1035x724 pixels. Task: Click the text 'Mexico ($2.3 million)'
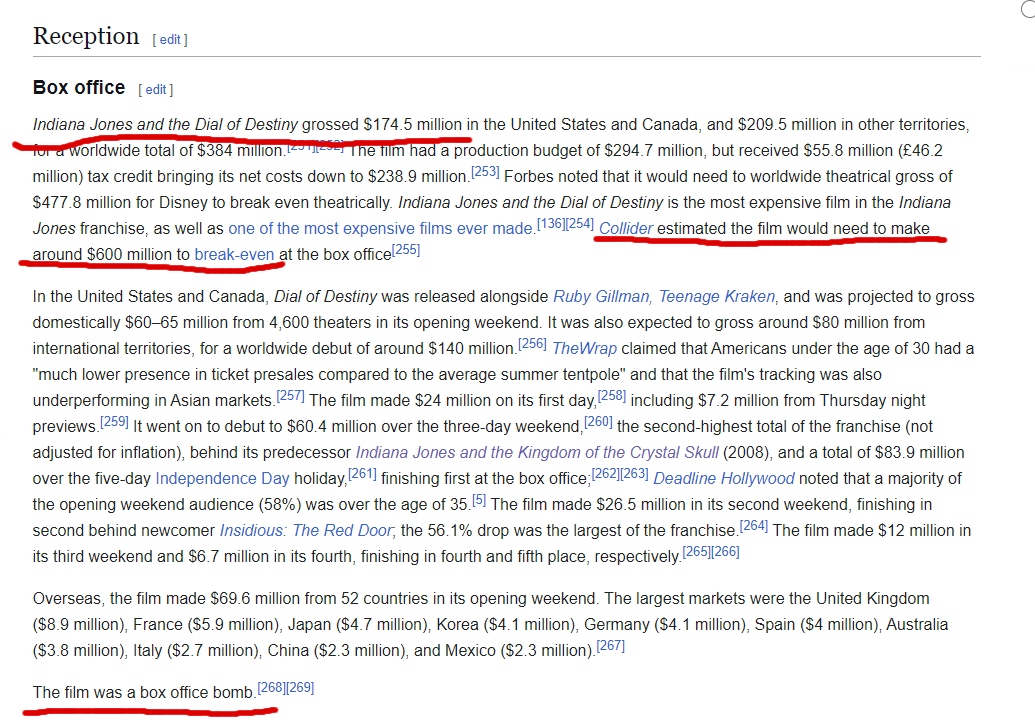(519, 651)
